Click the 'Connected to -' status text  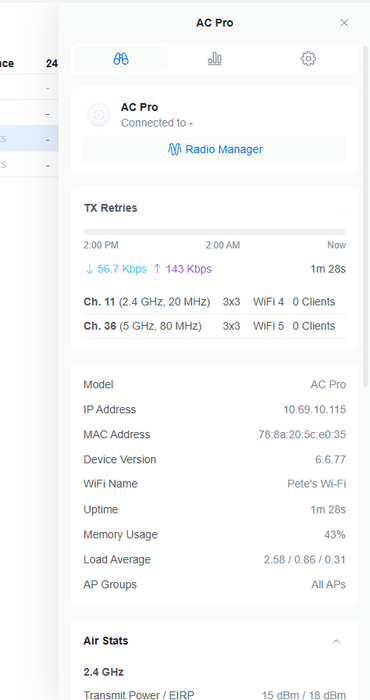click(157, 123)
